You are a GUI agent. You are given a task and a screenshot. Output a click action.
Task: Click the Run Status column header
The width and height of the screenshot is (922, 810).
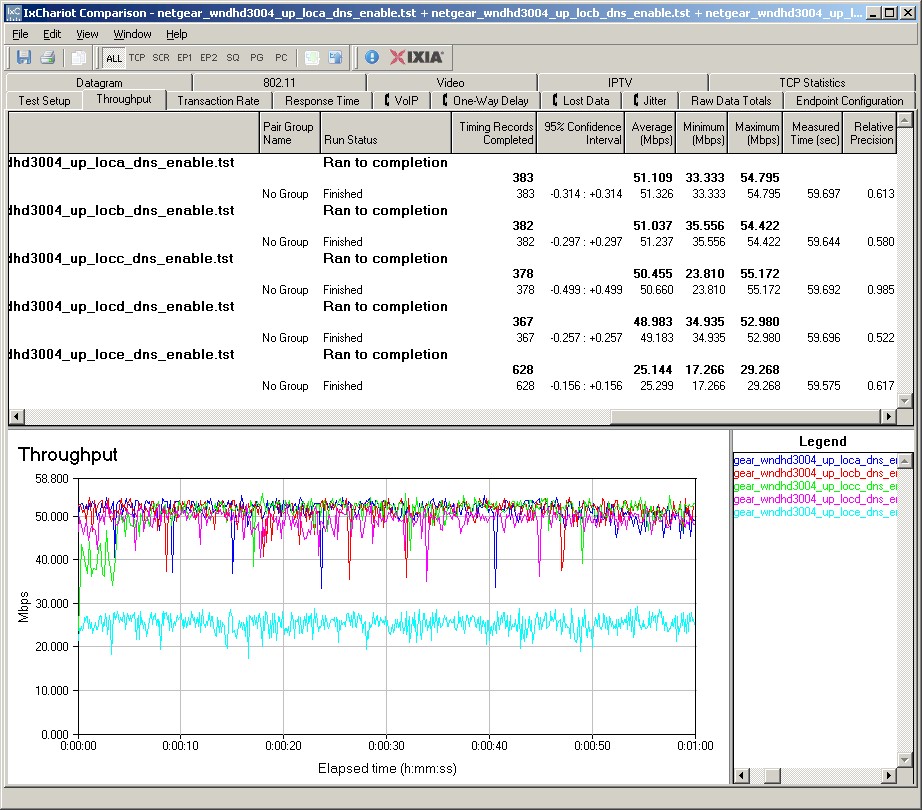point(386,133)
